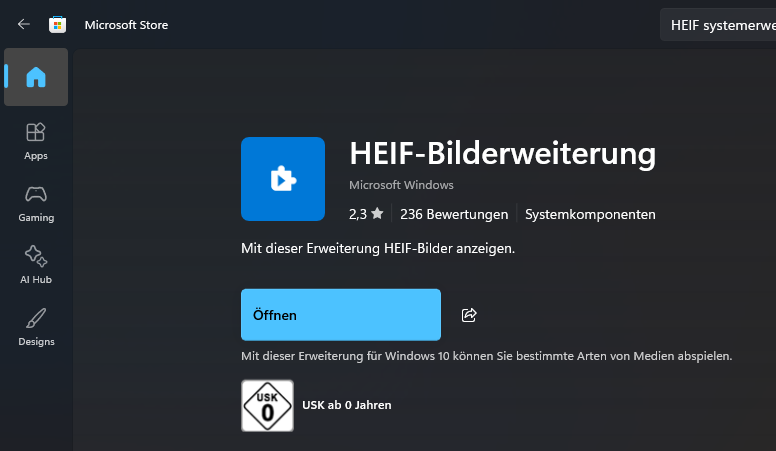Click the Windows 10 media description text
The height and width of the screenshot is (451, 776).
(486, 356)
